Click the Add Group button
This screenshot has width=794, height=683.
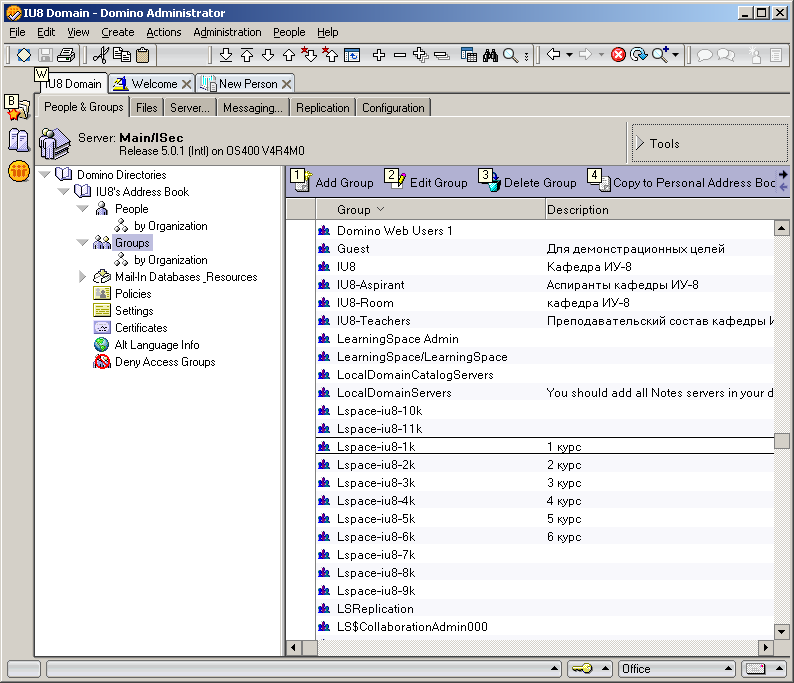pyautogui.click(x=332, y=182)
